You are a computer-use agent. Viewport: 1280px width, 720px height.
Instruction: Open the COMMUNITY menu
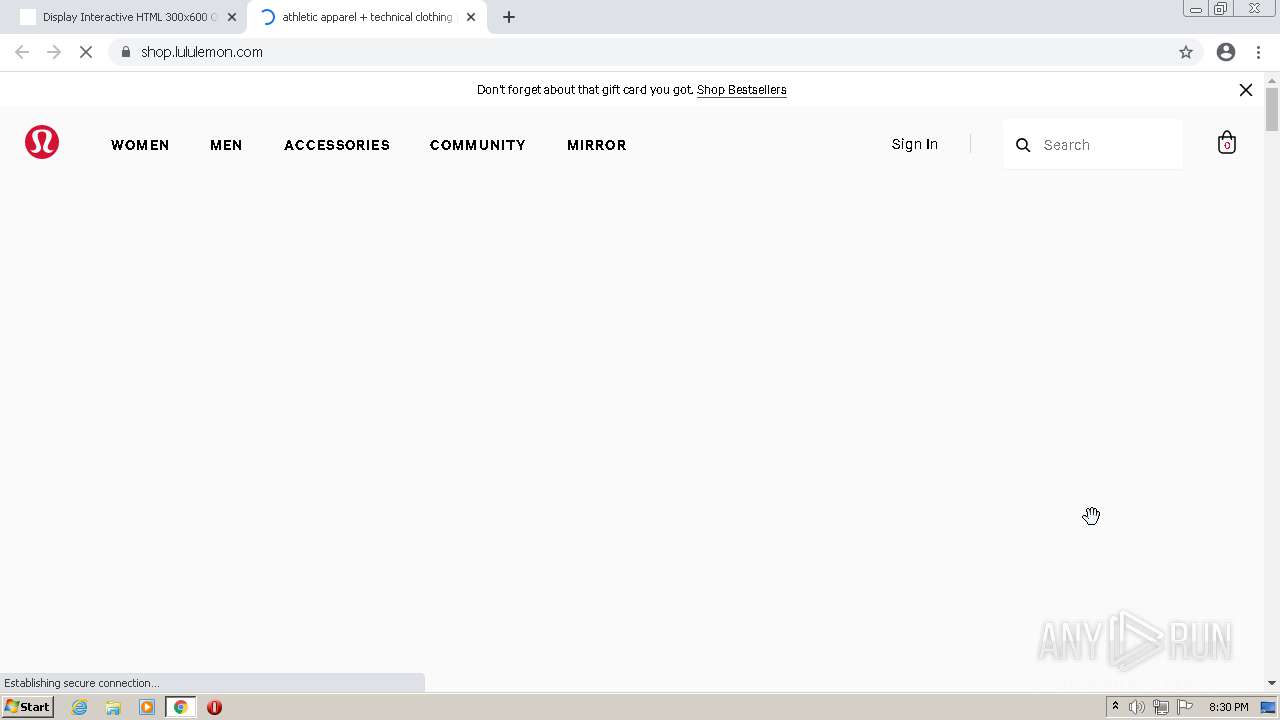click(478, 145)
